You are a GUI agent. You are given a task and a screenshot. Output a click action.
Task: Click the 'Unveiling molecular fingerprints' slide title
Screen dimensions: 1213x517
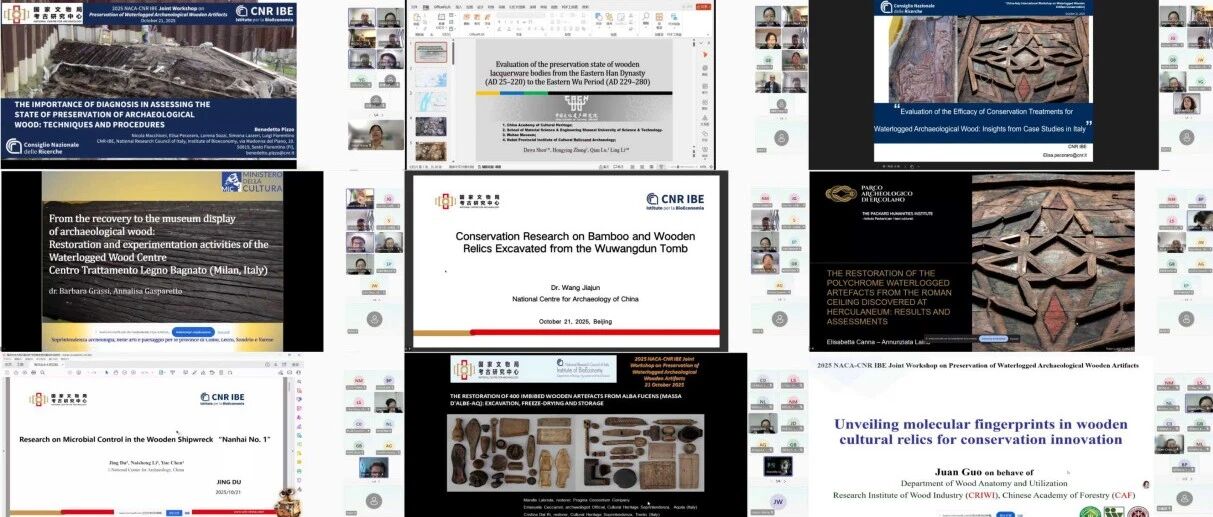979,432
